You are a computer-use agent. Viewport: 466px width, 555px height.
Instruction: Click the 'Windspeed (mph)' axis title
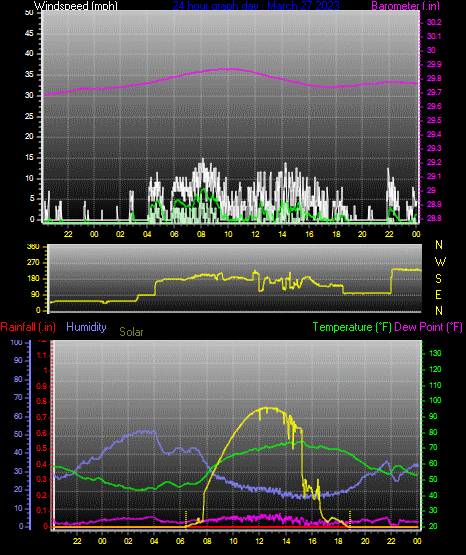tap(76, 6)
